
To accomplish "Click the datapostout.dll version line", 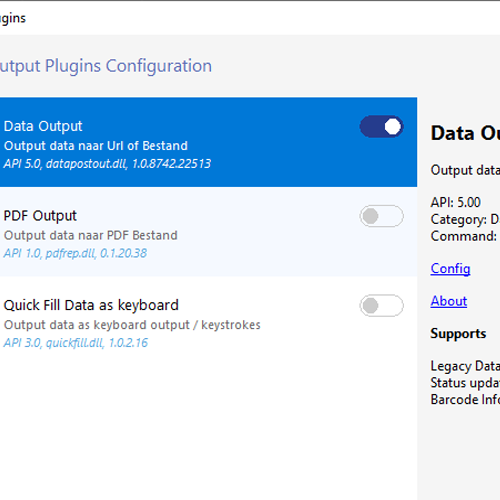I will tap(107, 164).
